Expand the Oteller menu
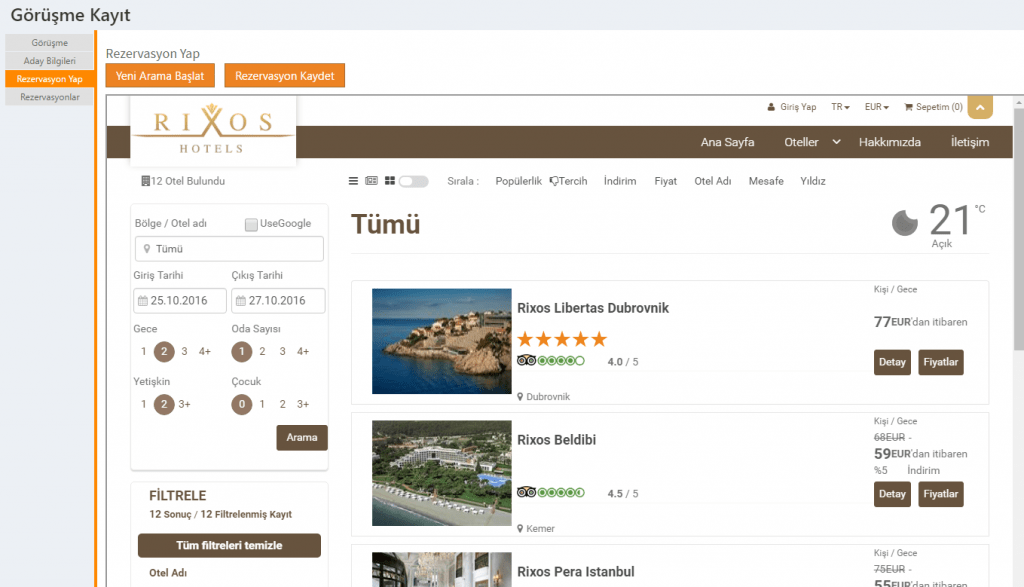The height and width of the screenshot is (587, 1024). [812, 142]
